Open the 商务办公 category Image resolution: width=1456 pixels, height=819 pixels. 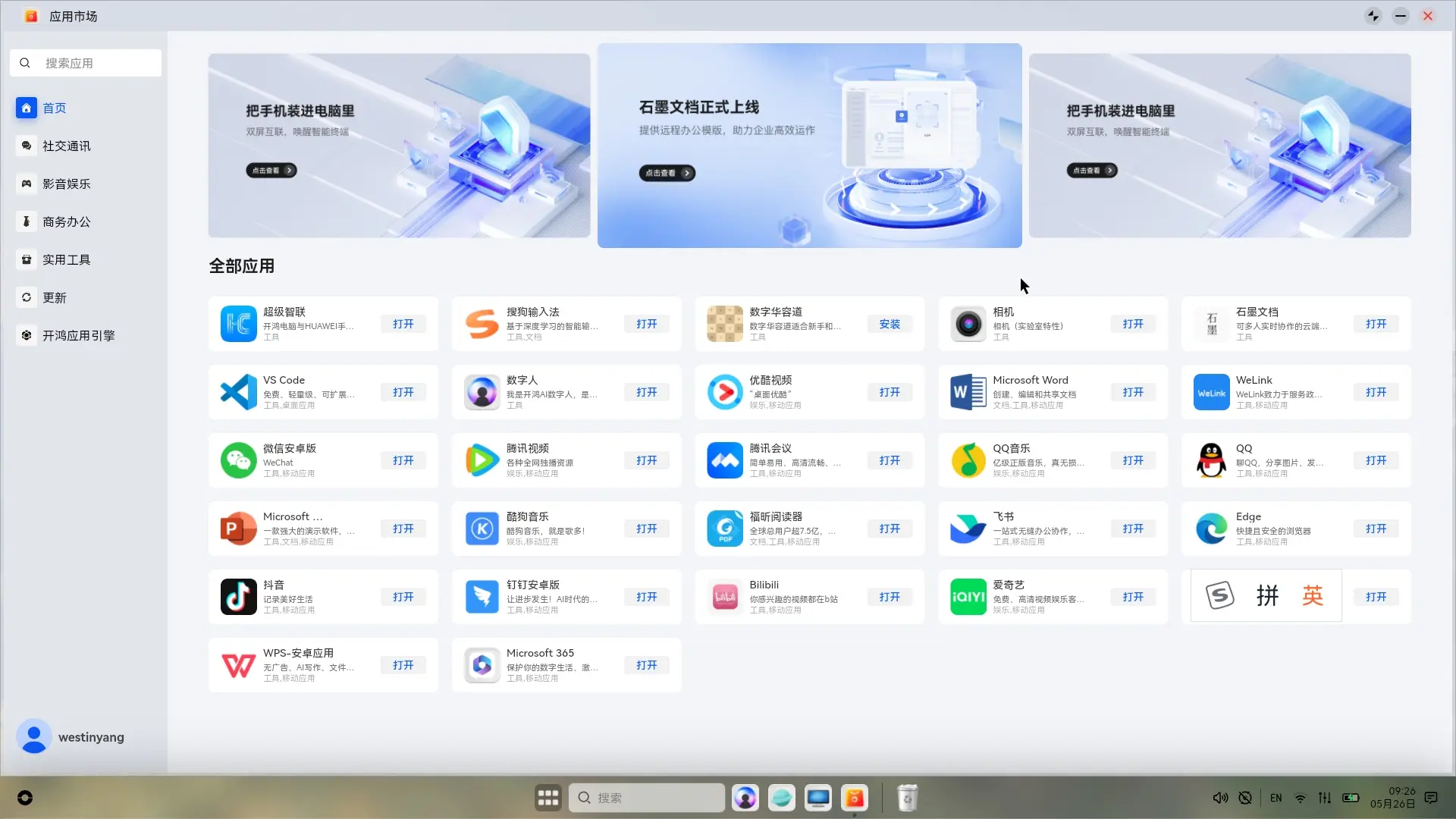(86, 221)
